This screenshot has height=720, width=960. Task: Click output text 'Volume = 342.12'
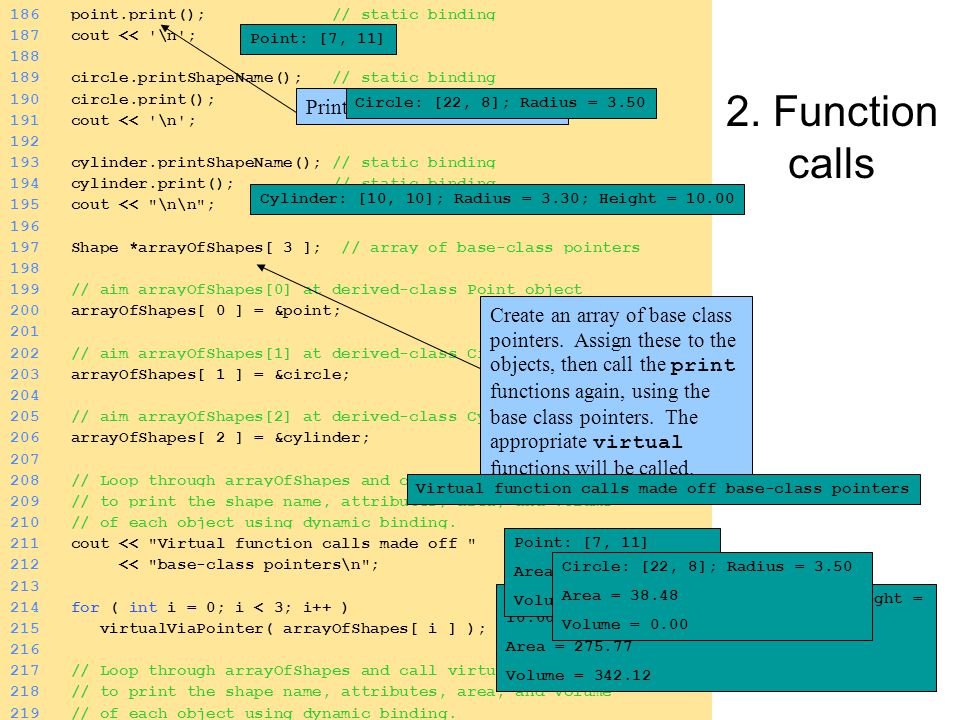point(578,675)
